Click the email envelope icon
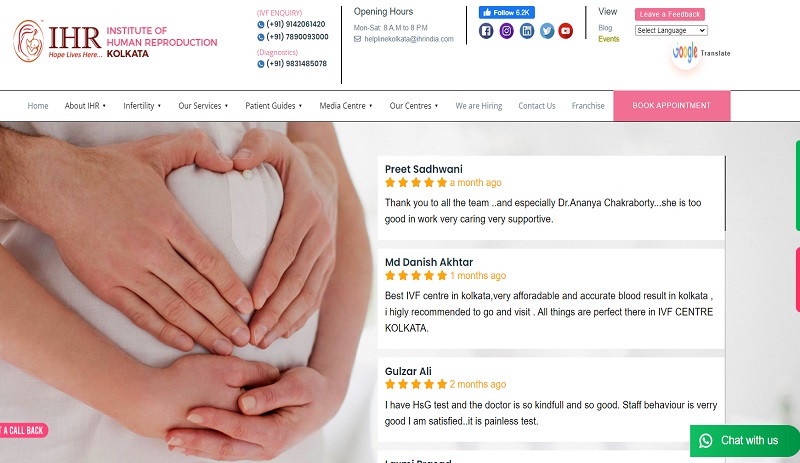This screenshot has height=463, width=800. 357,39
